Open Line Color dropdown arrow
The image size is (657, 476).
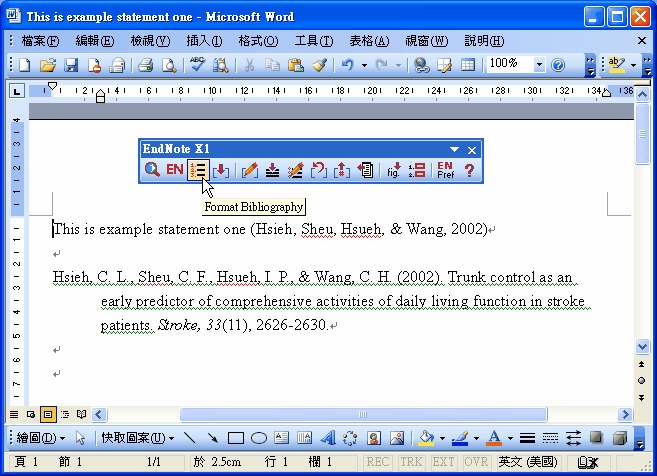[476, 438]
